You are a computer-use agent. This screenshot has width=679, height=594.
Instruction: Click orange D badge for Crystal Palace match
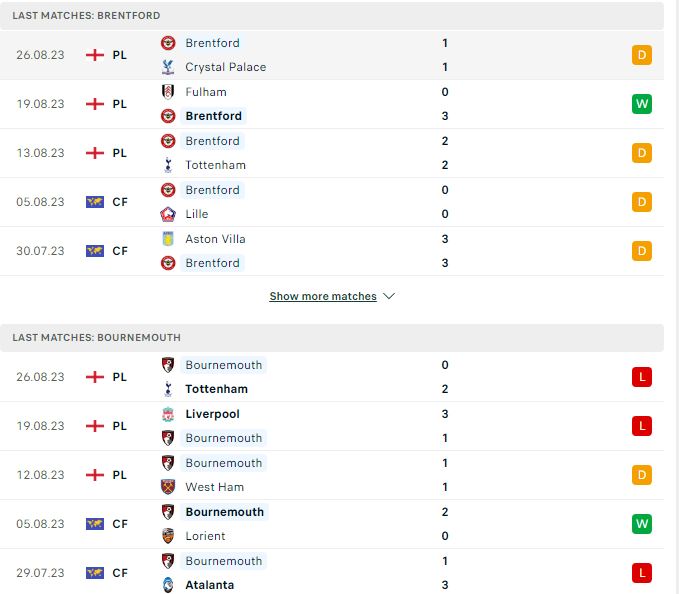(642, 55)
